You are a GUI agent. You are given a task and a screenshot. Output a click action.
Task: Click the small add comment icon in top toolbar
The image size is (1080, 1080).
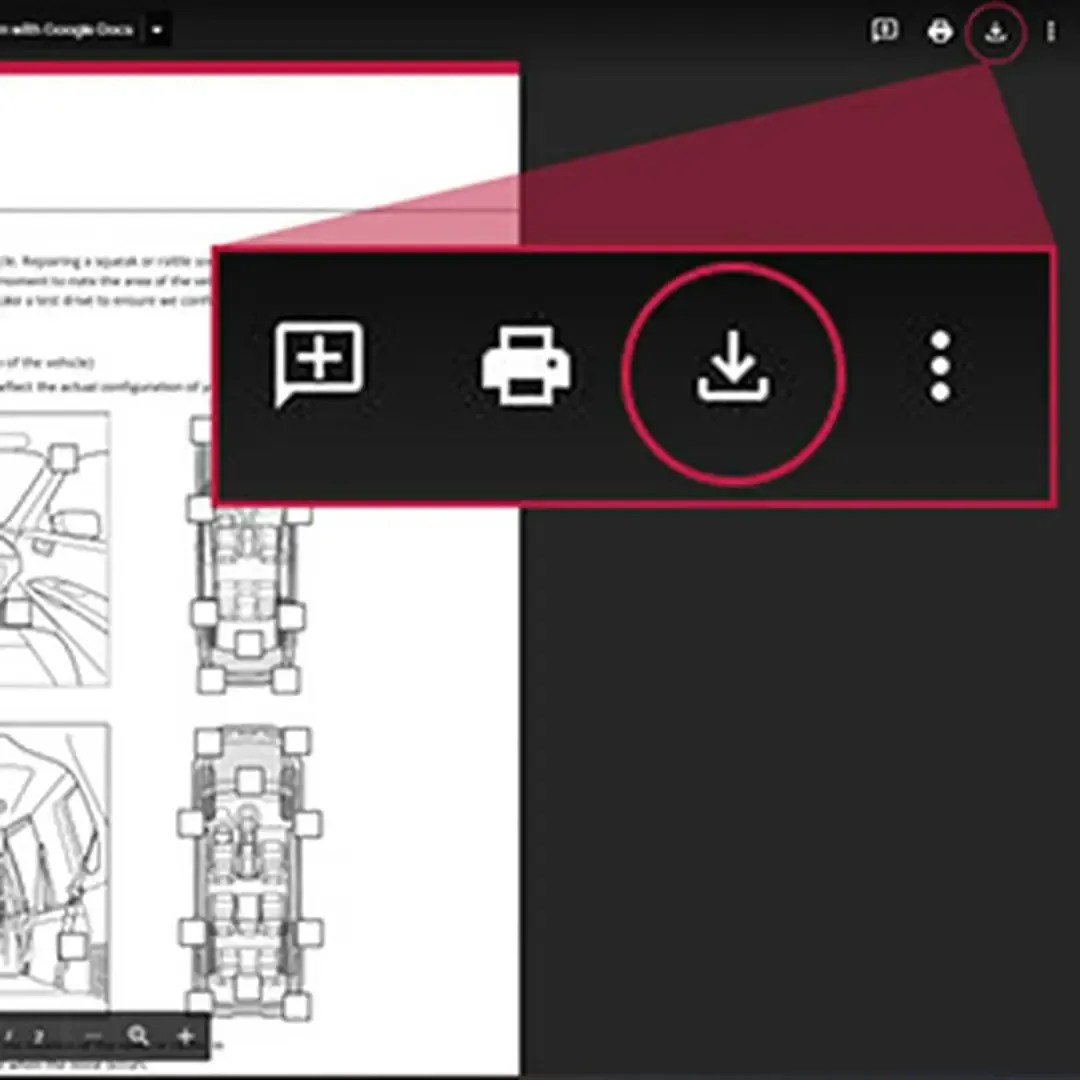[884, 31]
